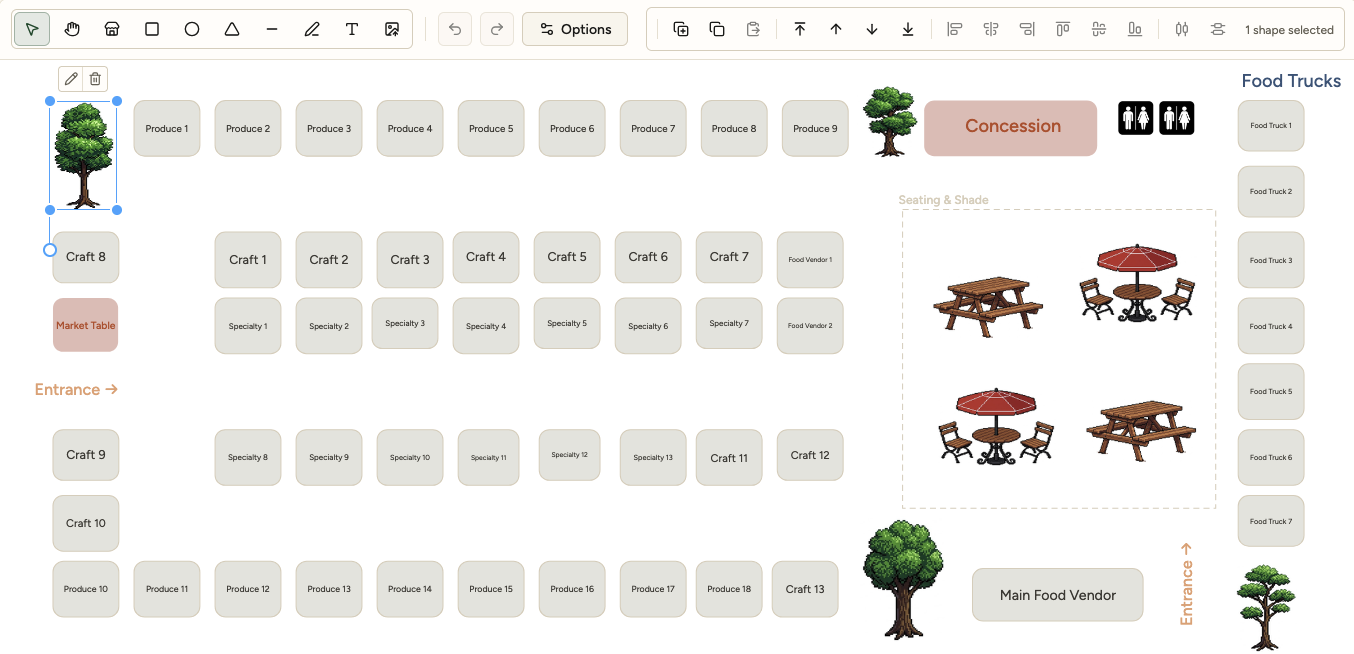Viewport: 1354px width, 654px height.
Task: Select the Craft 10 booth
Action: pos(86,523)
